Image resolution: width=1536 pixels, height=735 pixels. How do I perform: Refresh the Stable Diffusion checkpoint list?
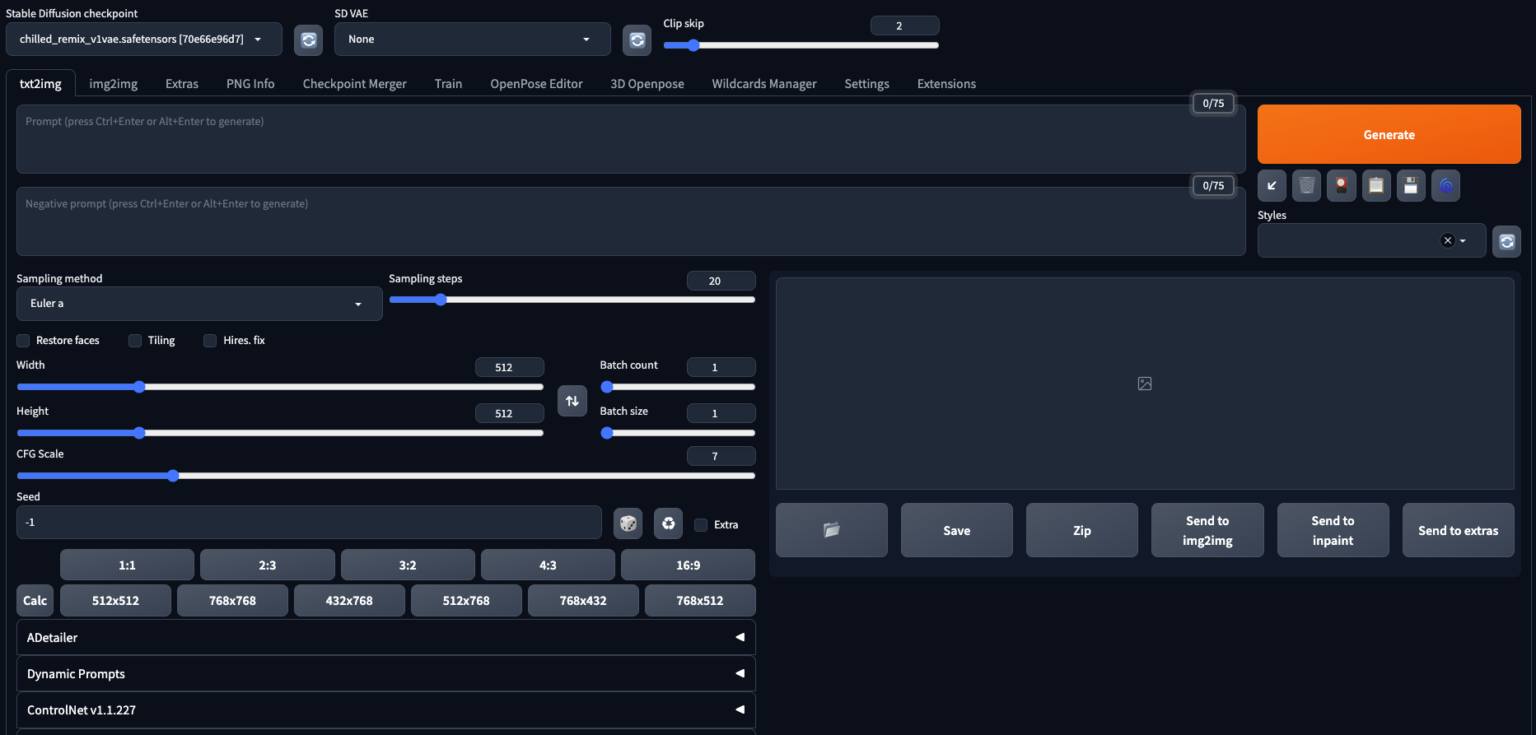[308, 39]
